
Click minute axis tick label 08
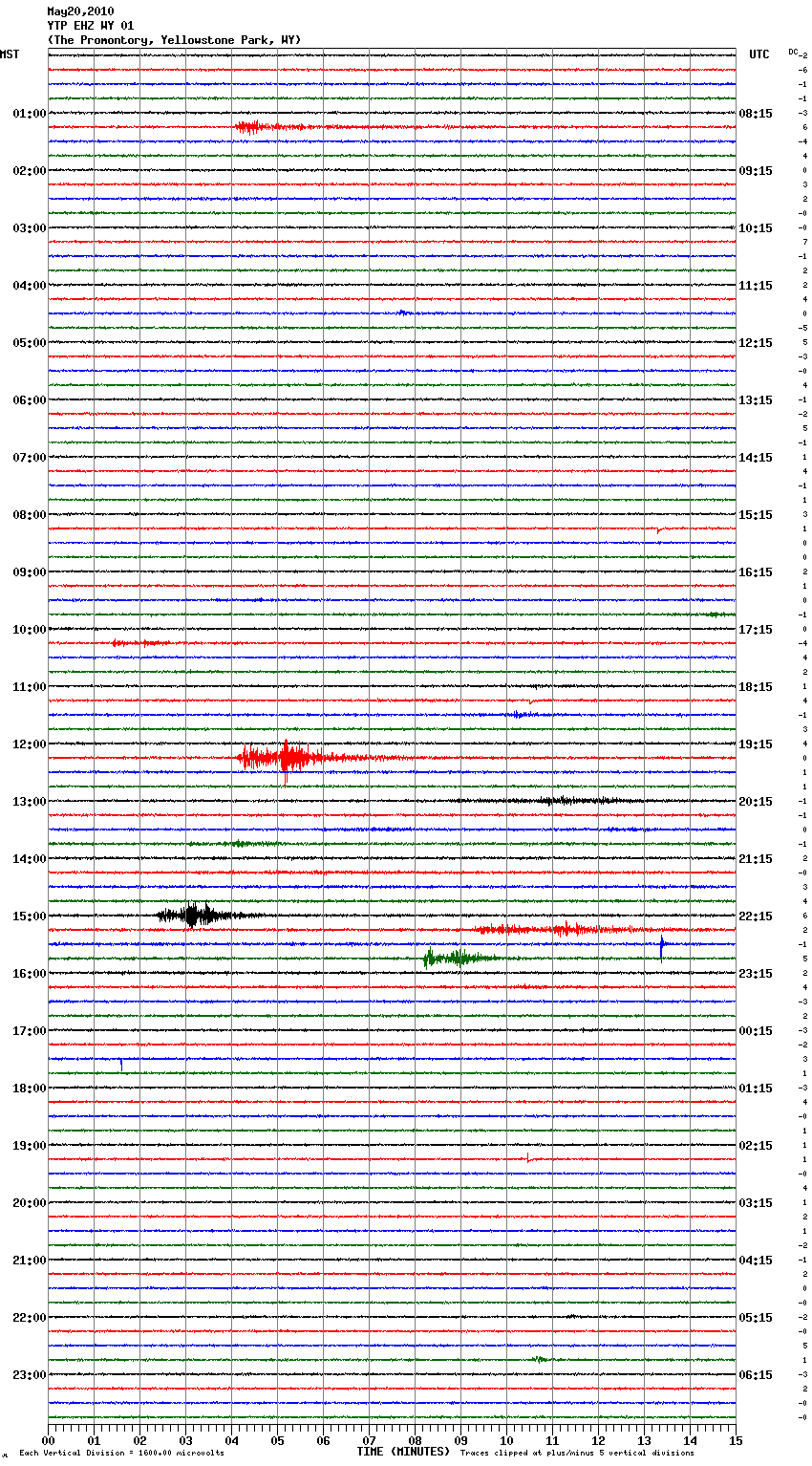pyautogui.click(x=415, y=1440)
